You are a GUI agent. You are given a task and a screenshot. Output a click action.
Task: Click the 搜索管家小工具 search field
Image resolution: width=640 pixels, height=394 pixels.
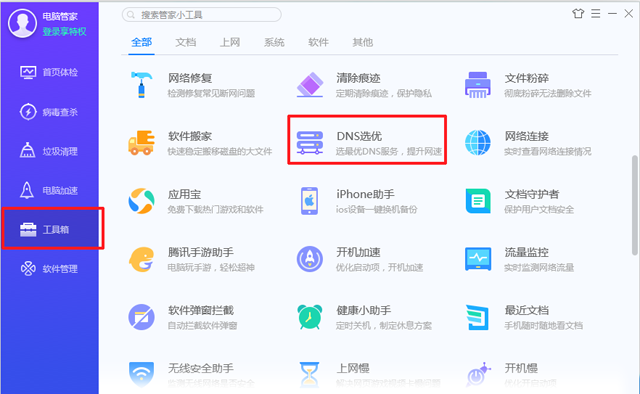(202, 15)
